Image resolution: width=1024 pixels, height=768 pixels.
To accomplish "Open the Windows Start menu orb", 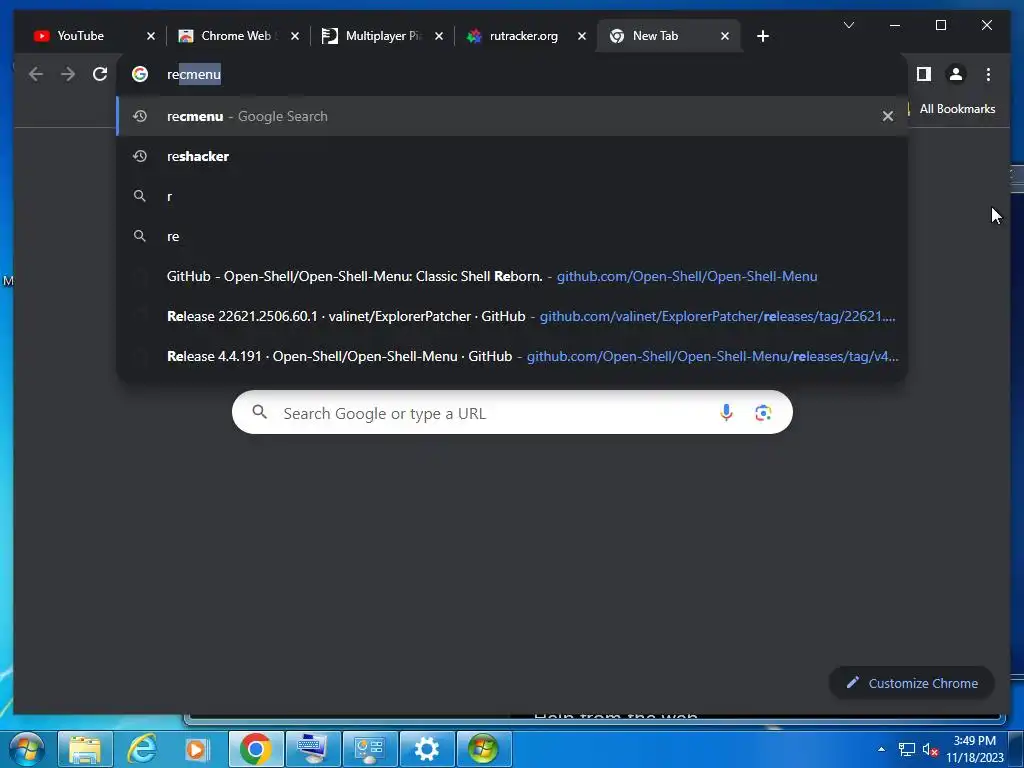I will (27, 748).
